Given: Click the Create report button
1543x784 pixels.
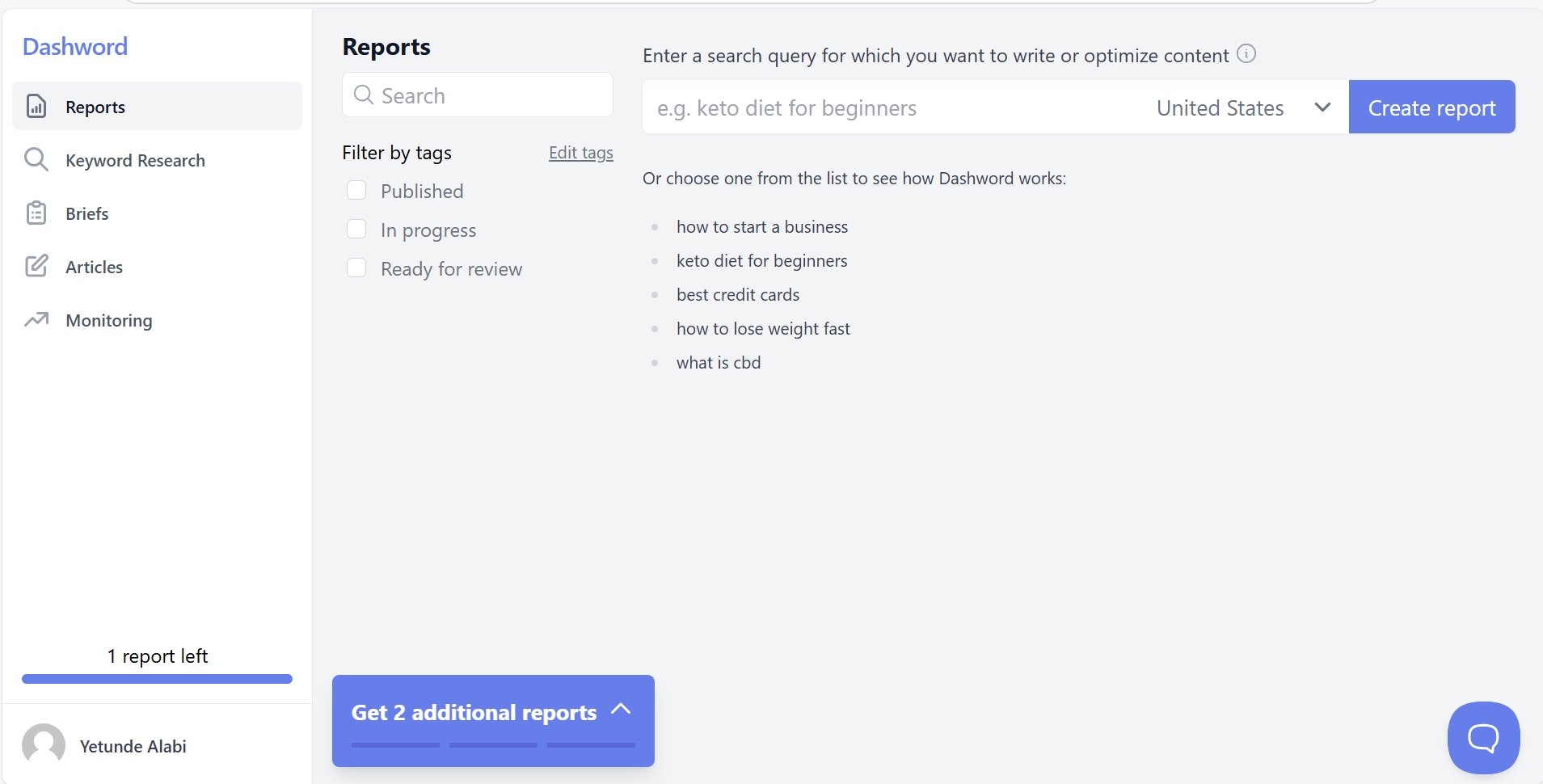Looking at the screenshot, I should point(1431,107).
